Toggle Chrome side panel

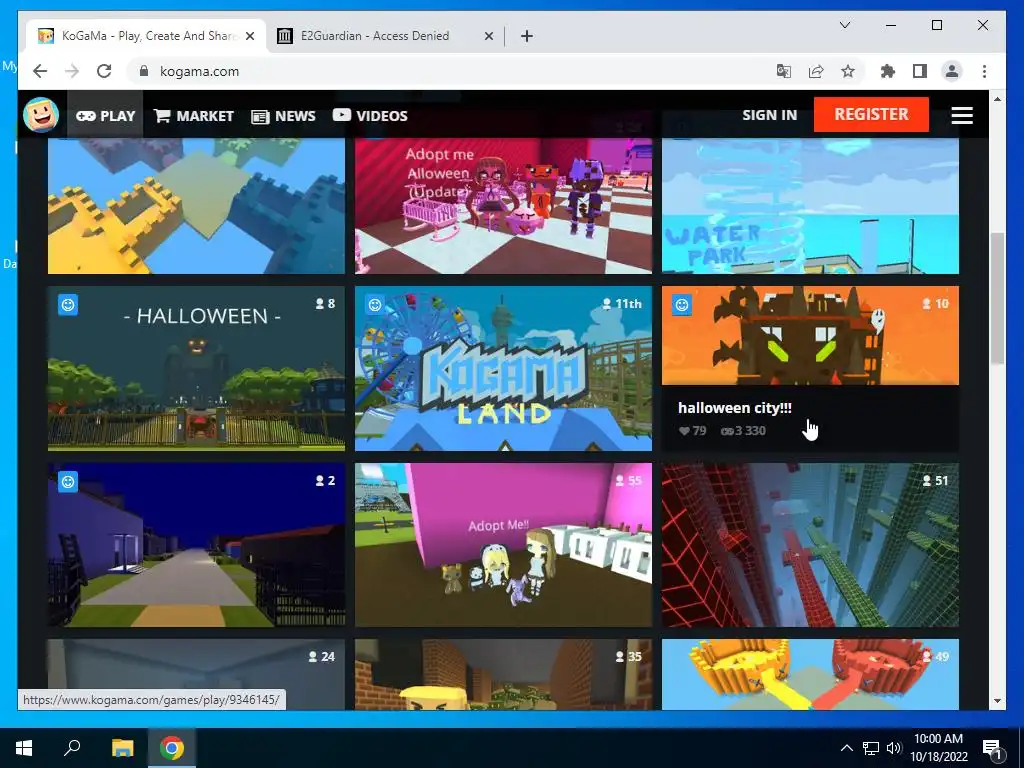pyautogui.click(x=920, y=71)
